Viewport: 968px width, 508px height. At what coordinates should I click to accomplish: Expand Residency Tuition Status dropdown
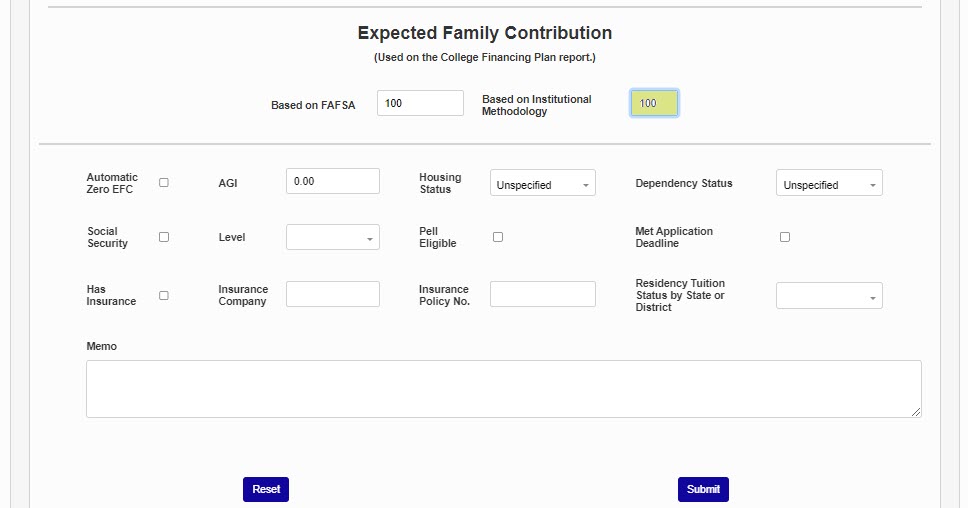(828, 296)
